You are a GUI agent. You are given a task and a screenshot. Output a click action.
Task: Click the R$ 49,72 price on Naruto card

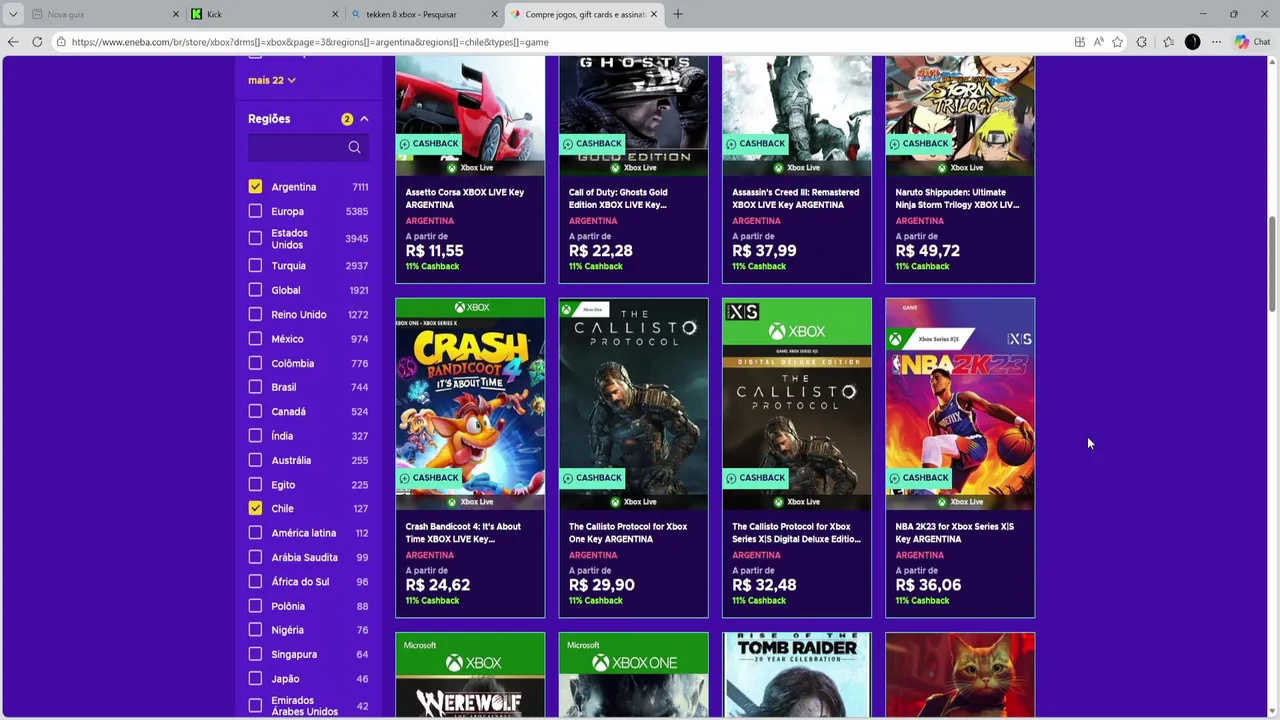pyautogui.click(x=927, y=251)
